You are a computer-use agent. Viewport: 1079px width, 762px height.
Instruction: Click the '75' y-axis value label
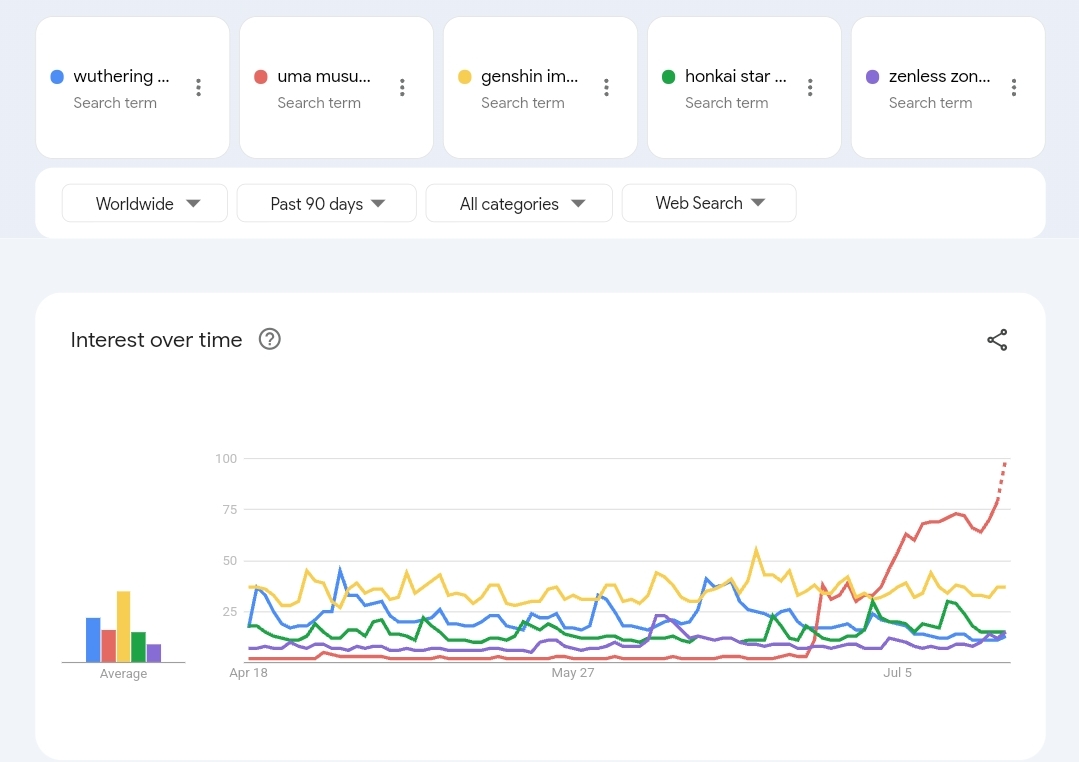[230, 509]
